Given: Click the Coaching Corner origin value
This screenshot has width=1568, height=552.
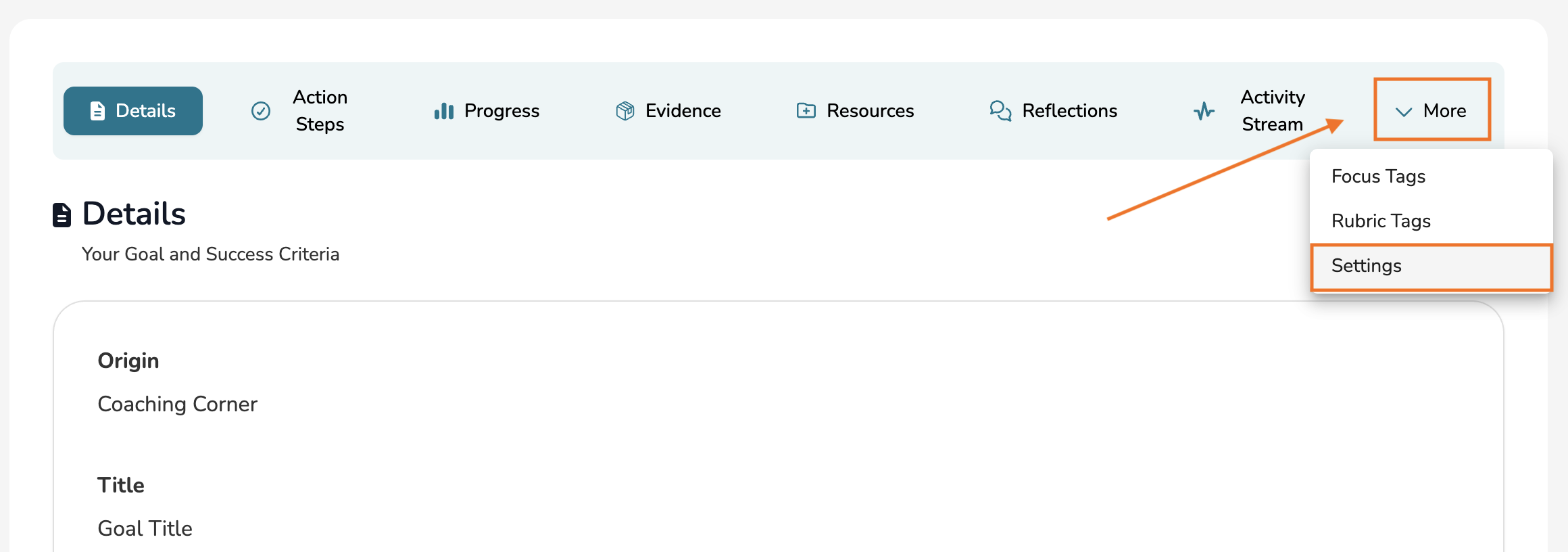Looking at the screenshot, I should (x=178, y=404).
